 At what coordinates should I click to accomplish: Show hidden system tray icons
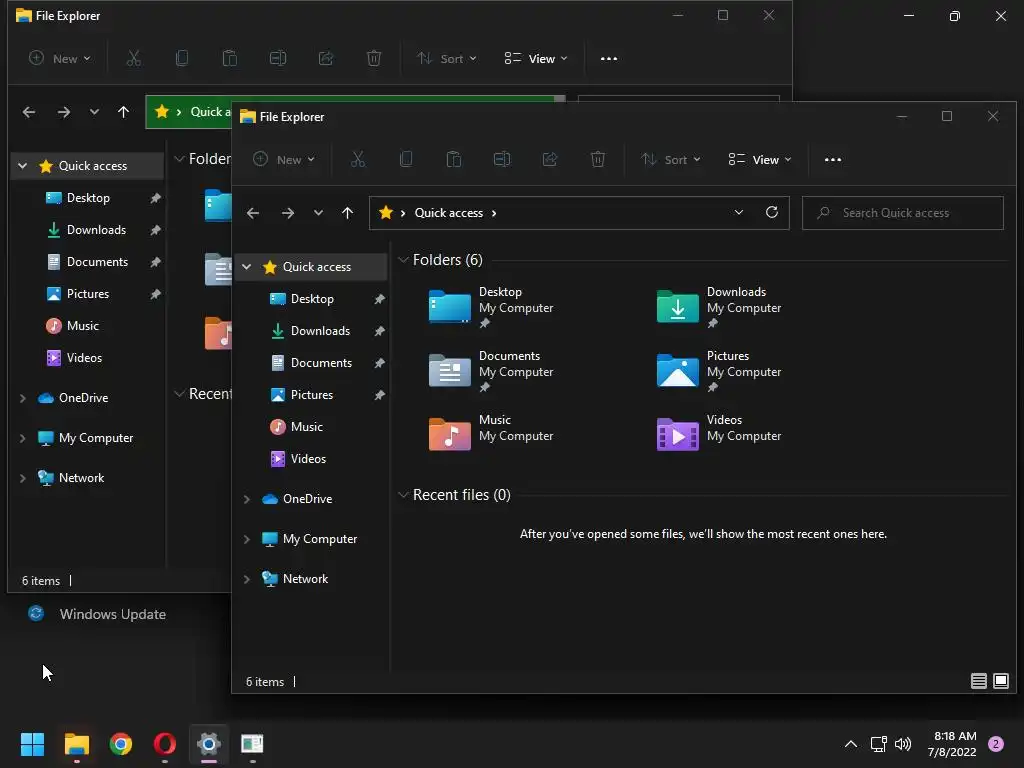coord(850,744)
